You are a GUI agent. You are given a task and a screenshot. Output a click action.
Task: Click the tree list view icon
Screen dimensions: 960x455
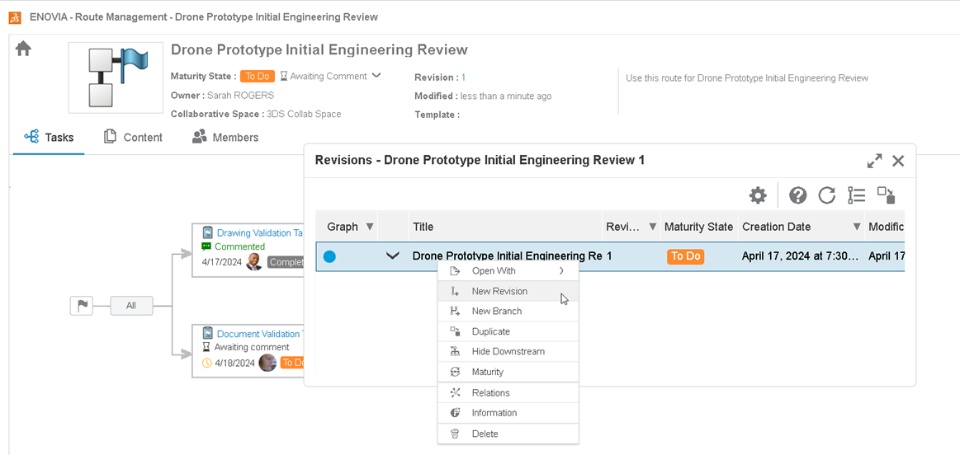tap(856, 195)
